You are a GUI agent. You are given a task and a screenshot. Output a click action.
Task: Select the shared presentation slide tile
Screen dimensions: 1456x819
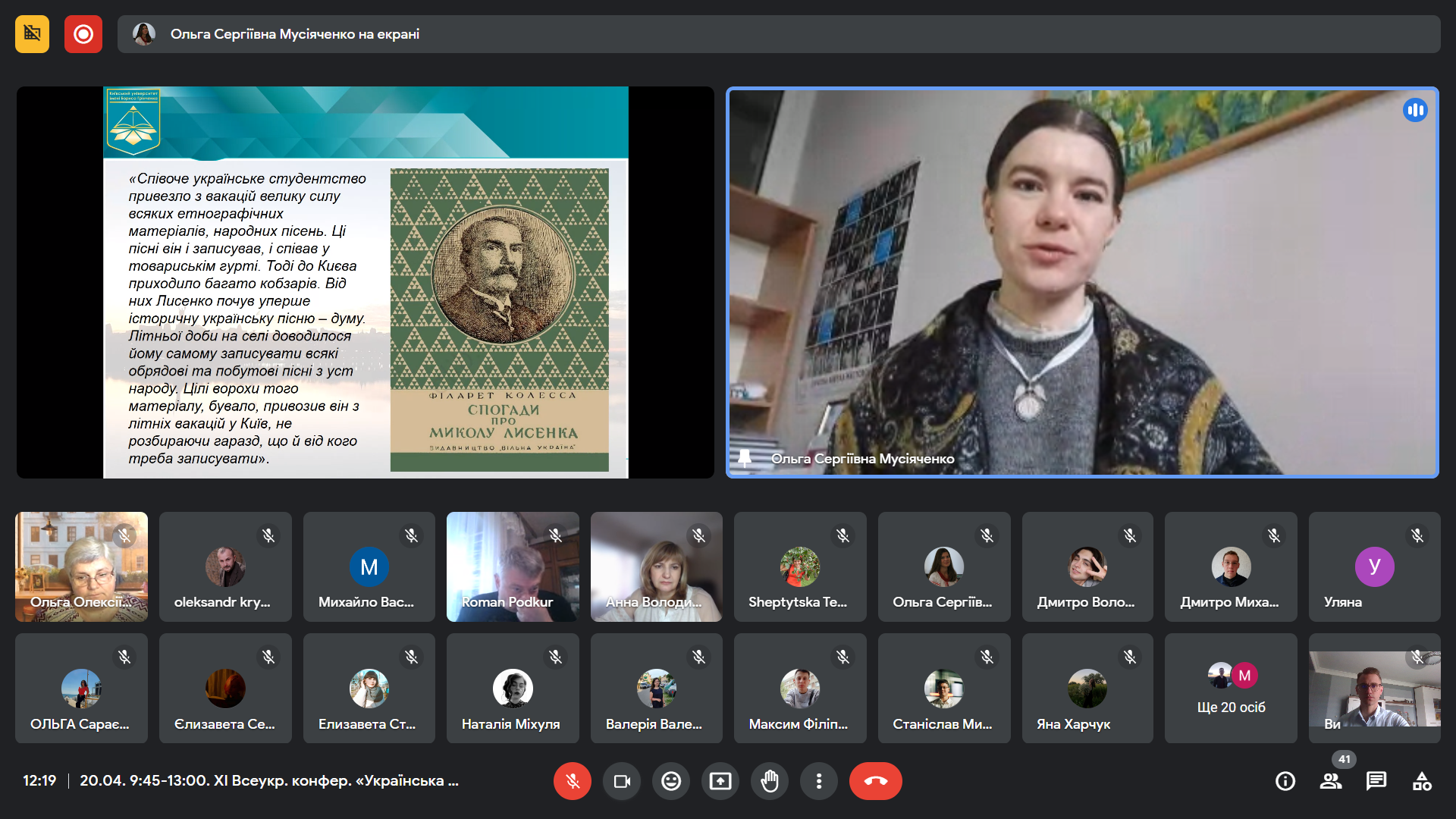click(365, 282)
